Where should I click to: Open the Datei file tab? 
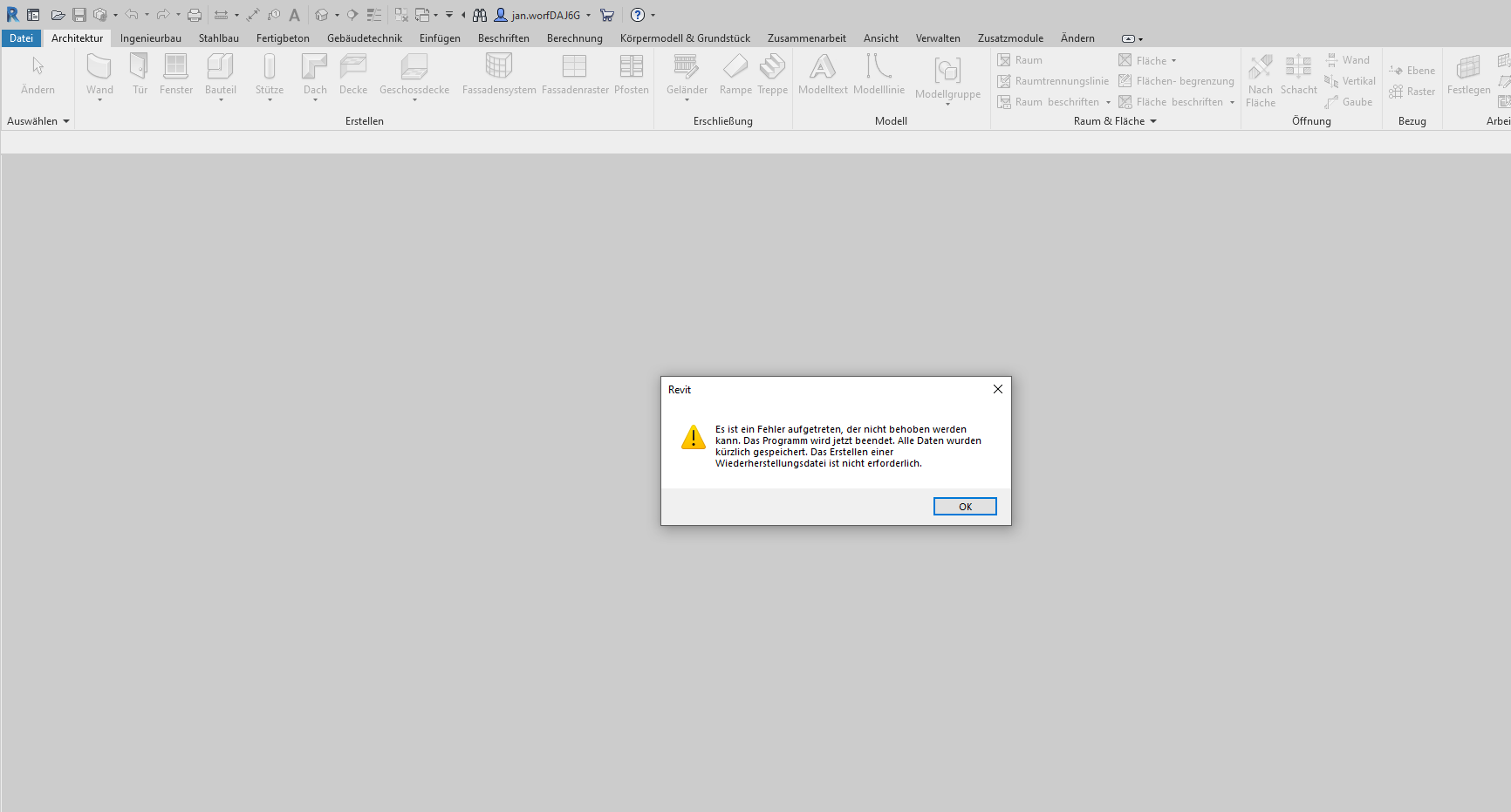tap(21, 38)
